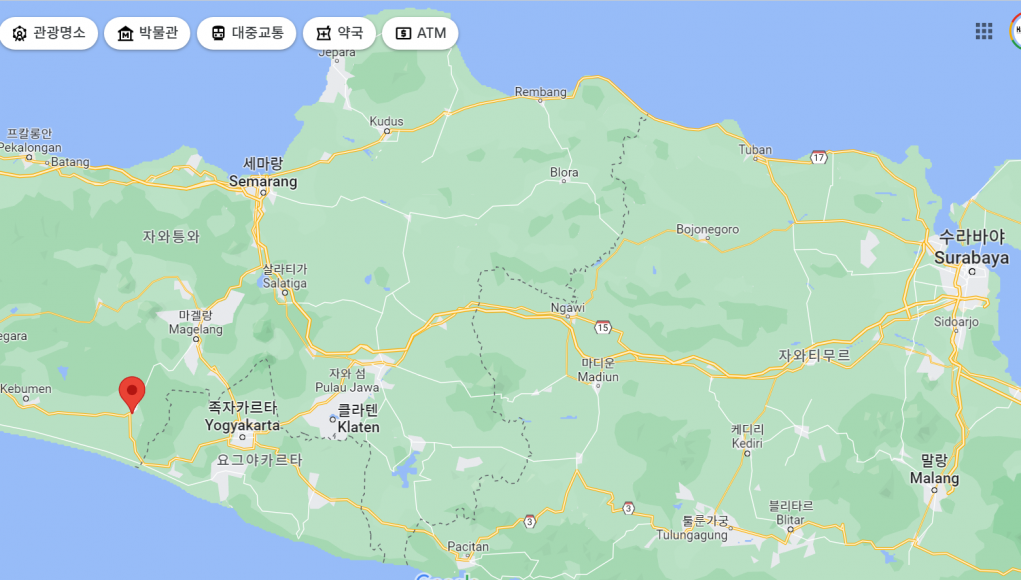Screen dimensions: 1021x580
Task: Select the 박물관 (museums) chip
Action: click(x=147, y=33)
